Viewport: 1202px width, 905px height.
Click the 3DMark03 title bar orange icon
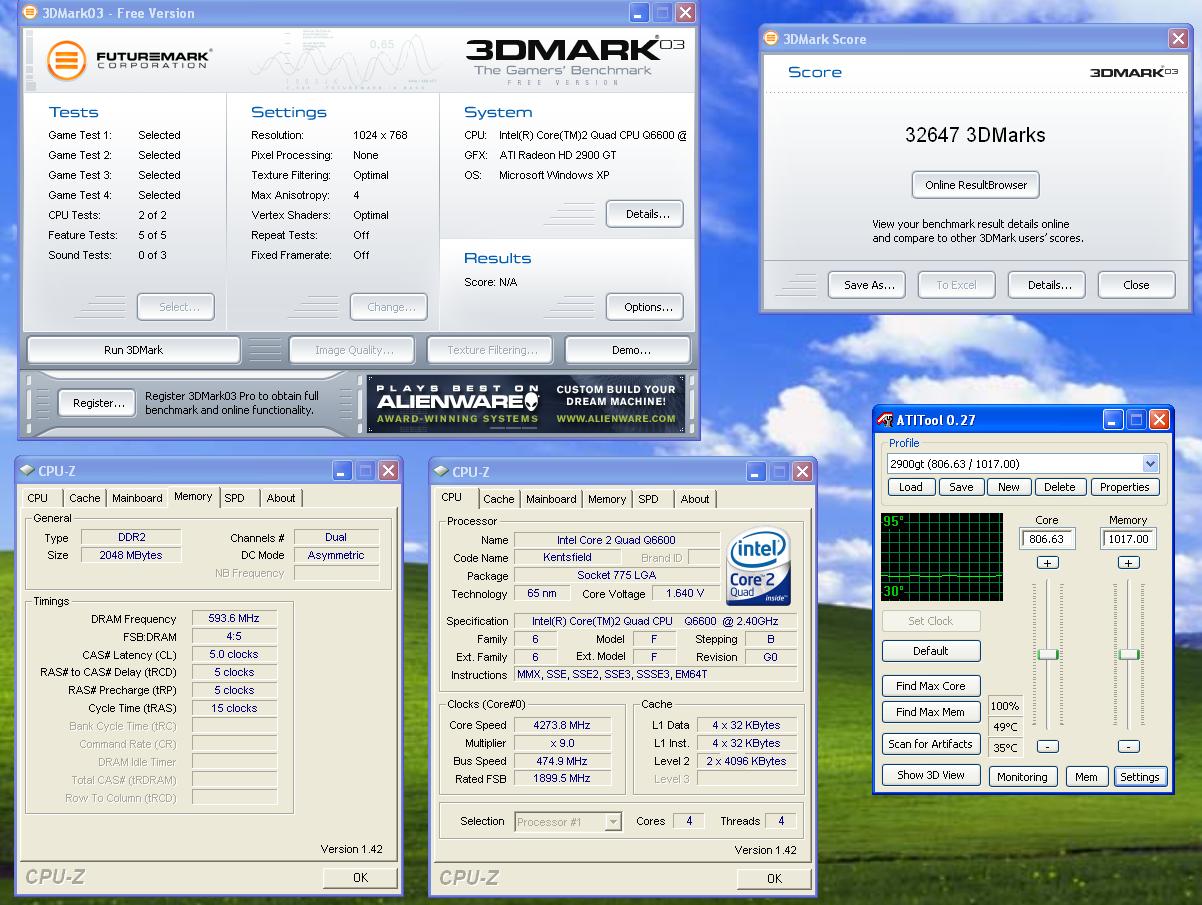(x=30, y=13)
